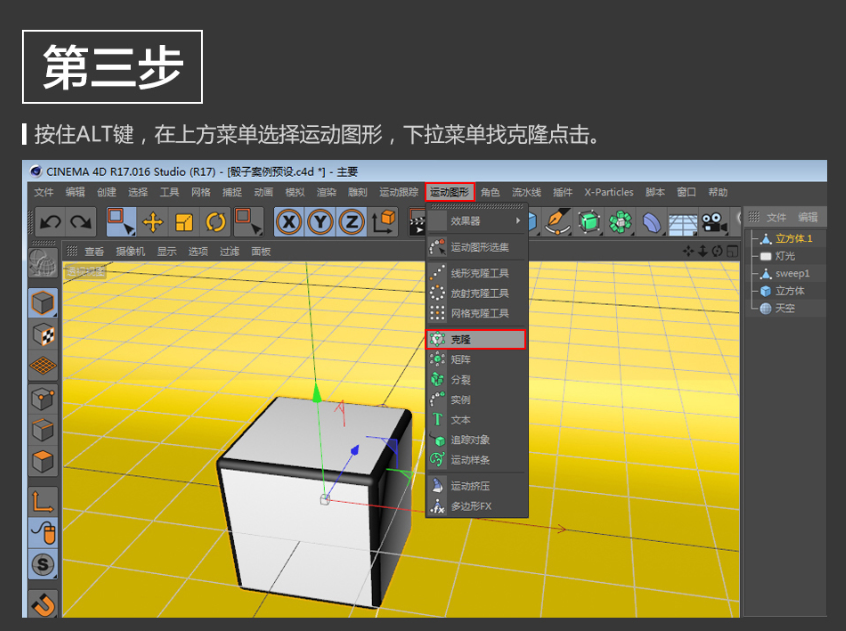Screen dimensions: 846x631
Task: Open the 过滤 viewport dropdown
Action: tap(230, 251)
